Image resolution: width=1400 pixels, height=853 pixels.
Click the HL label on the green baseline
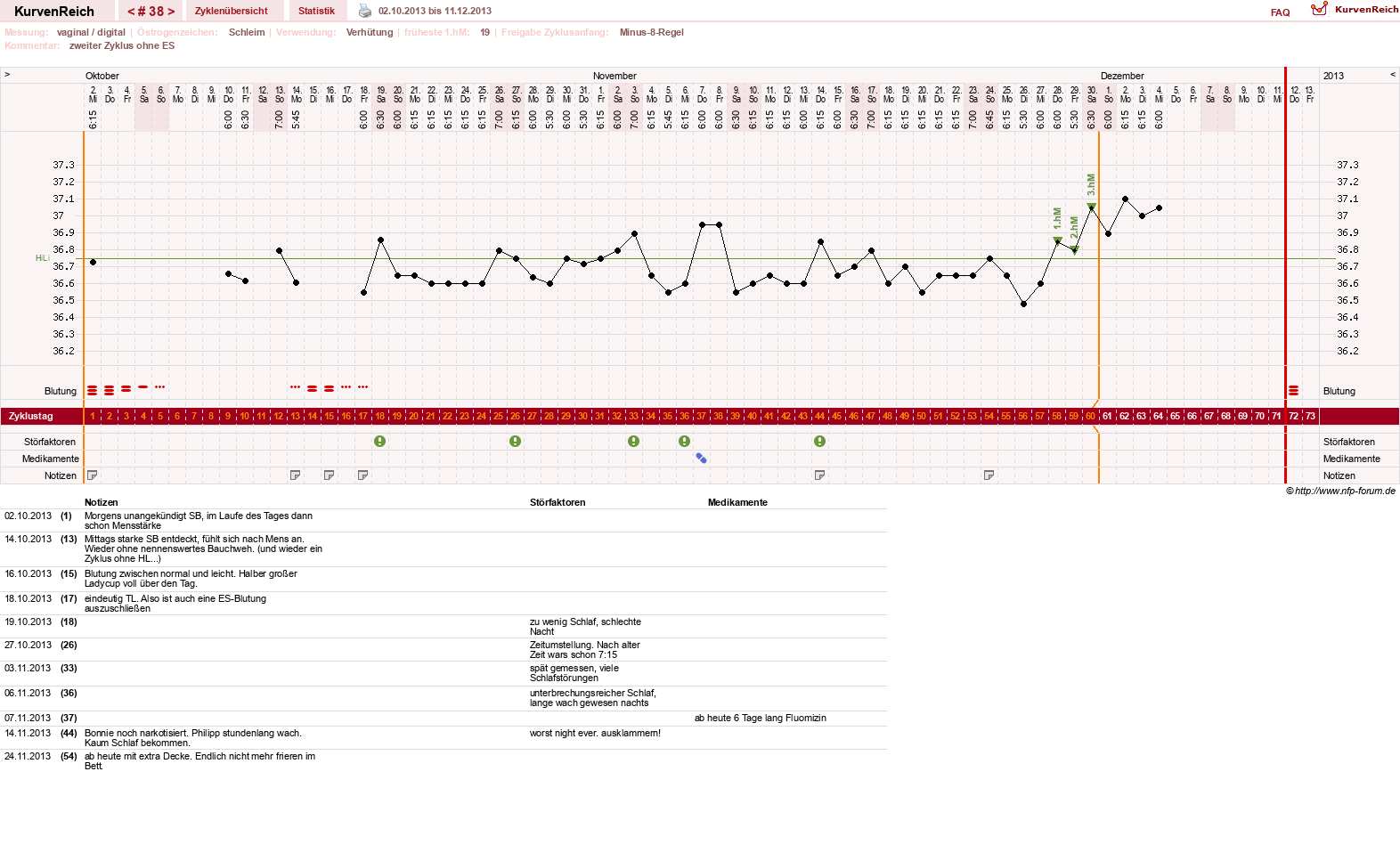(42, 258)
